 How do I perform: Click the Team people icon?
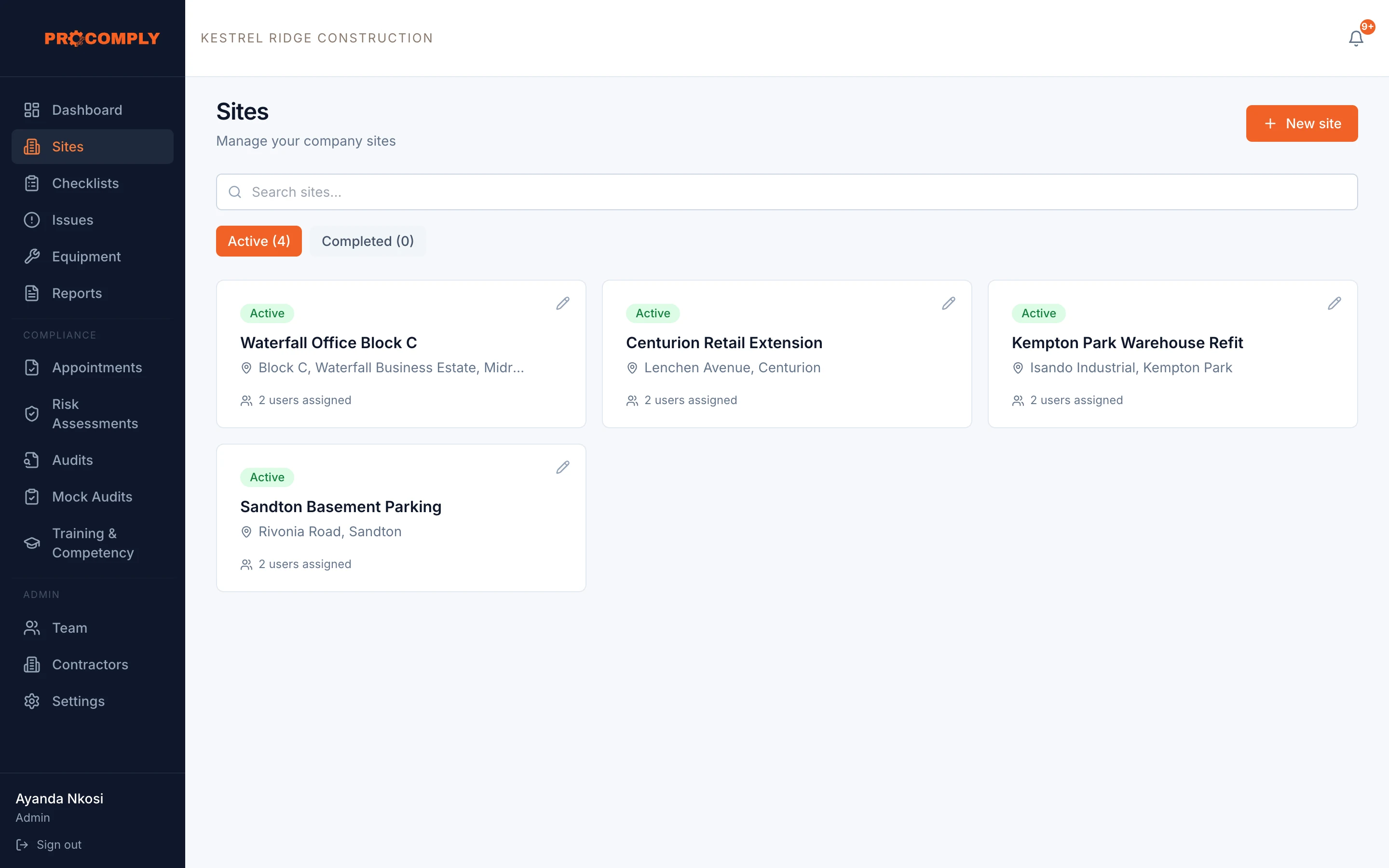tap(31, 628)
